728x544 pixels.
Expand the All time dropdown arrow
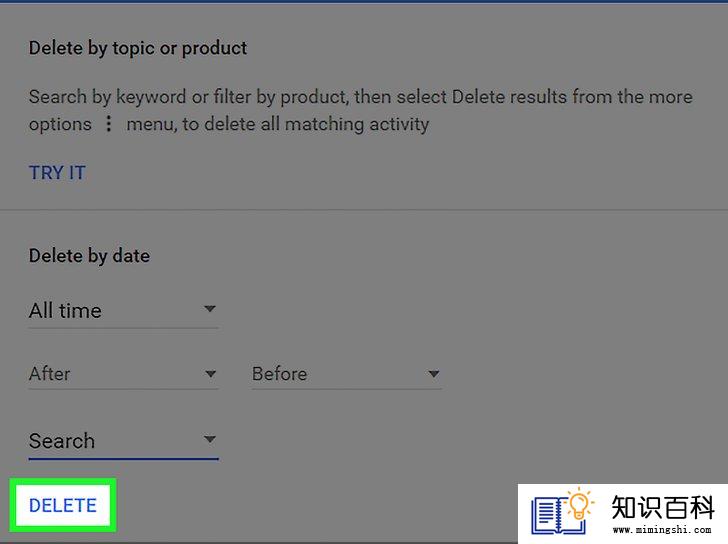click(x=210, y=309)
